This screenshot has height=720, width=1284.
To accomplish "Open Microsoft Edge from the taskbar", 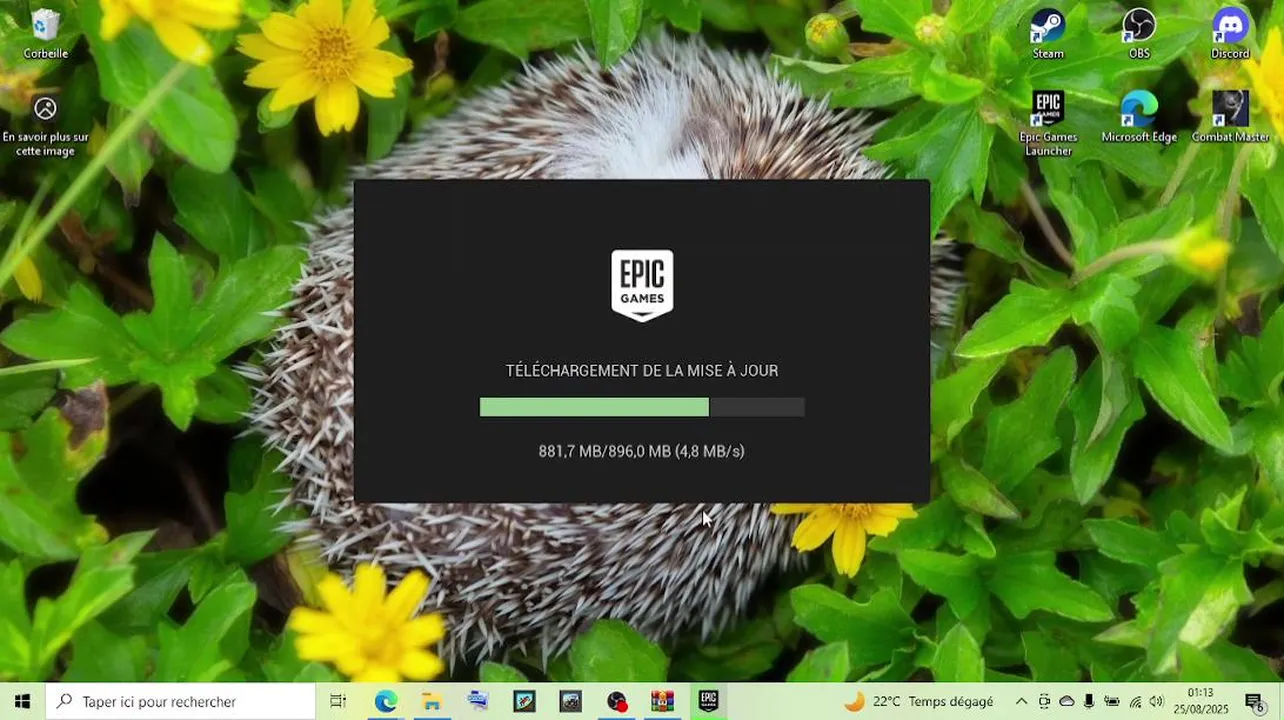I will pyautogui.click(x=385, y=701).
